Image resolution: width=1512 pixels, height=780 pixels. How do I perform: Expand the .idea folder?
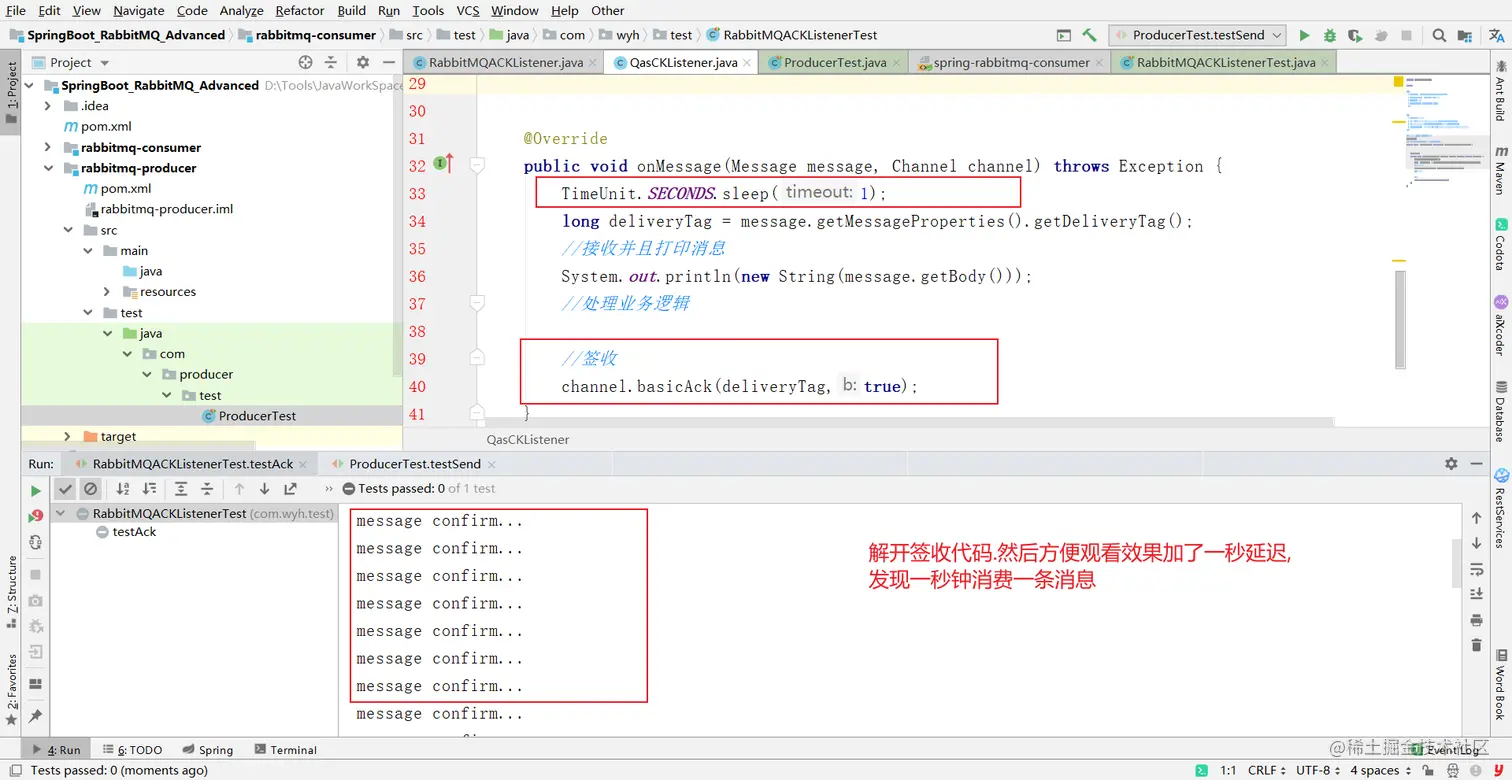(x=47, y=106)
